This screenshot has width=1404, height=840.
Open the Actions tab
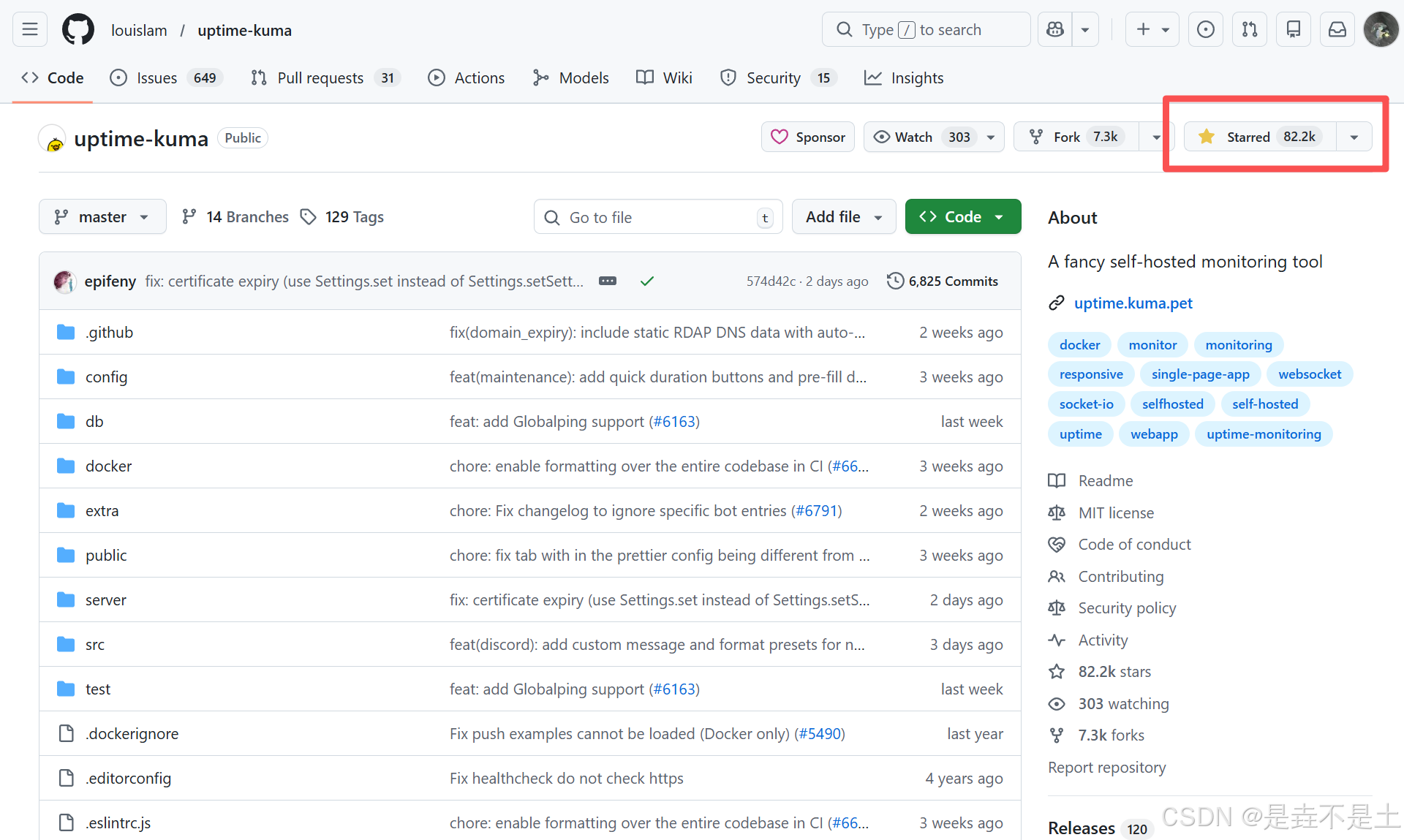tap(467, 77)
